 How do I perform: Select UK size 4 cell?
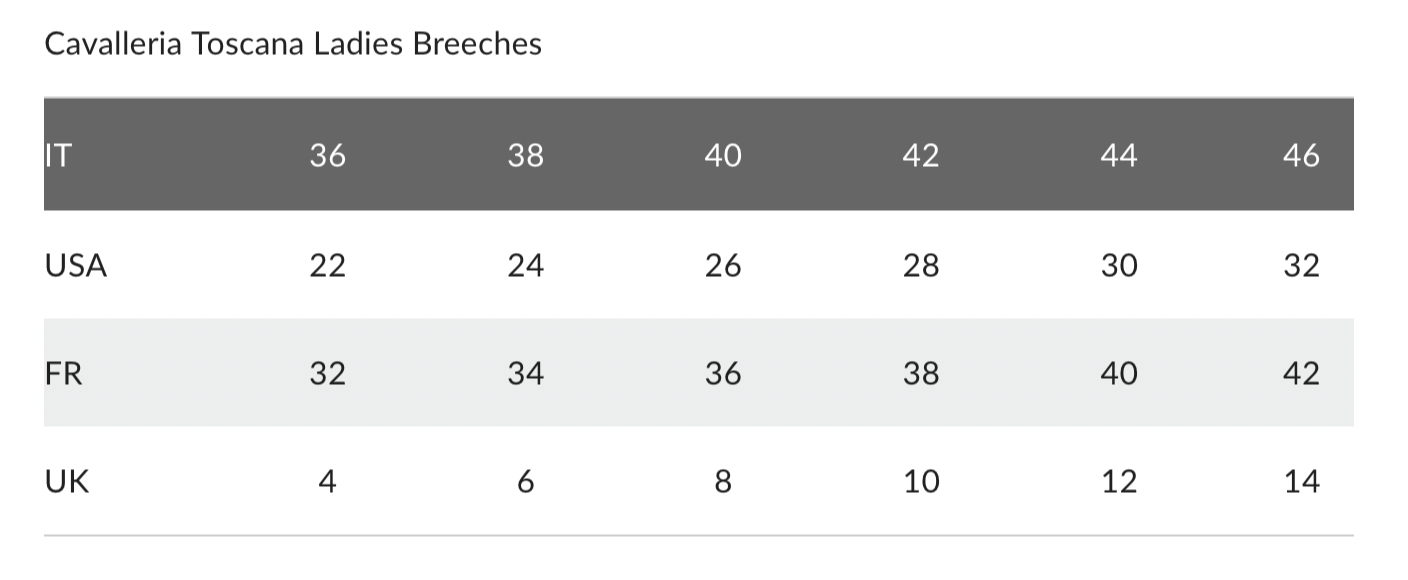(327, 483)
